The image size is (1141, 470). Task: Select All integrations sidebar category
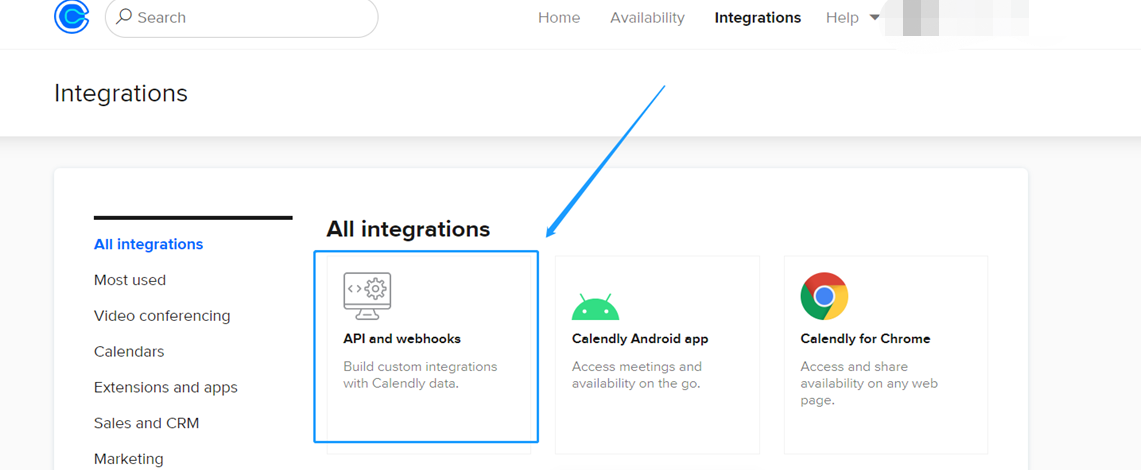pyautogui.click(x=148, y=244)
